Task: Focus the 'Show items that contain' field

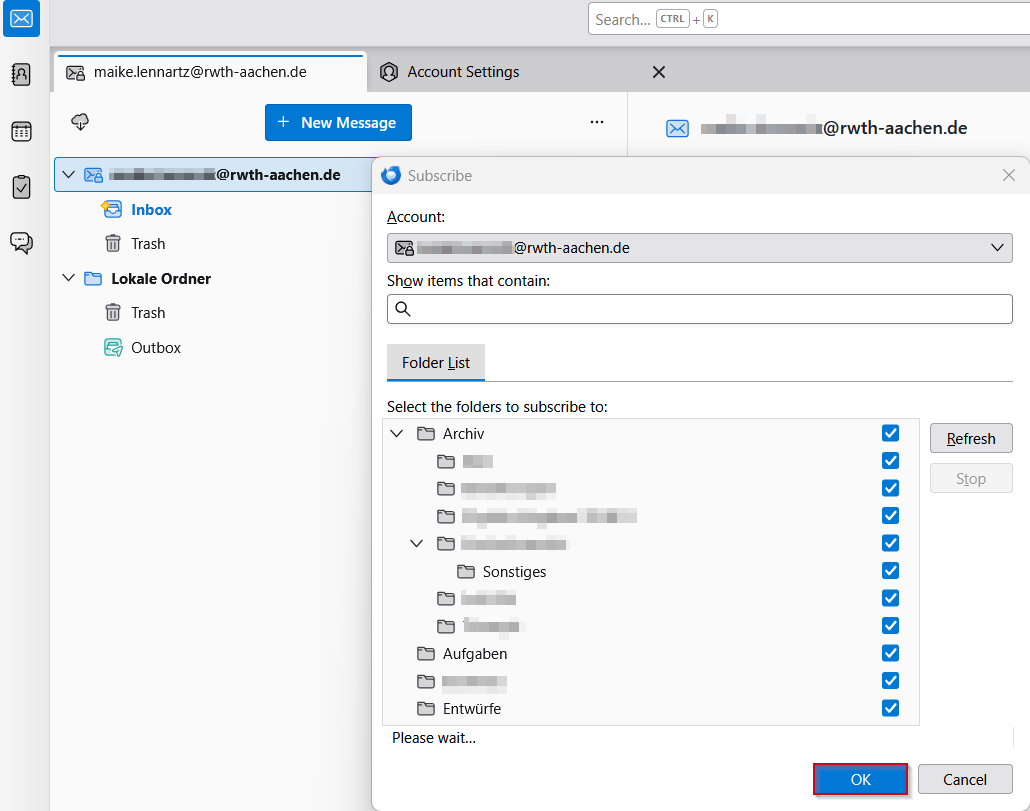Action: point(700,309)
